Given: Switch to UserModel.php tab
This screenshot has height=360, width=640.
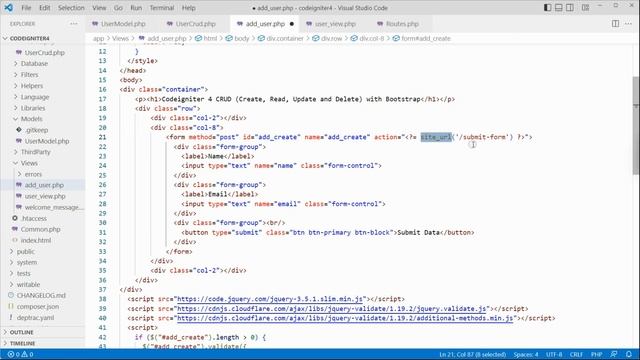Looking at the screenshot, I should coord(123,24).
